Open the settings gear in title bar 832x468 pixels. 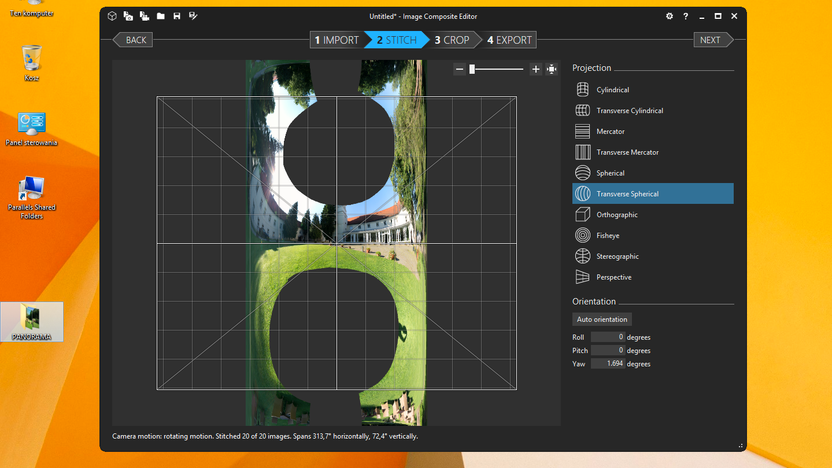(669, 16)
